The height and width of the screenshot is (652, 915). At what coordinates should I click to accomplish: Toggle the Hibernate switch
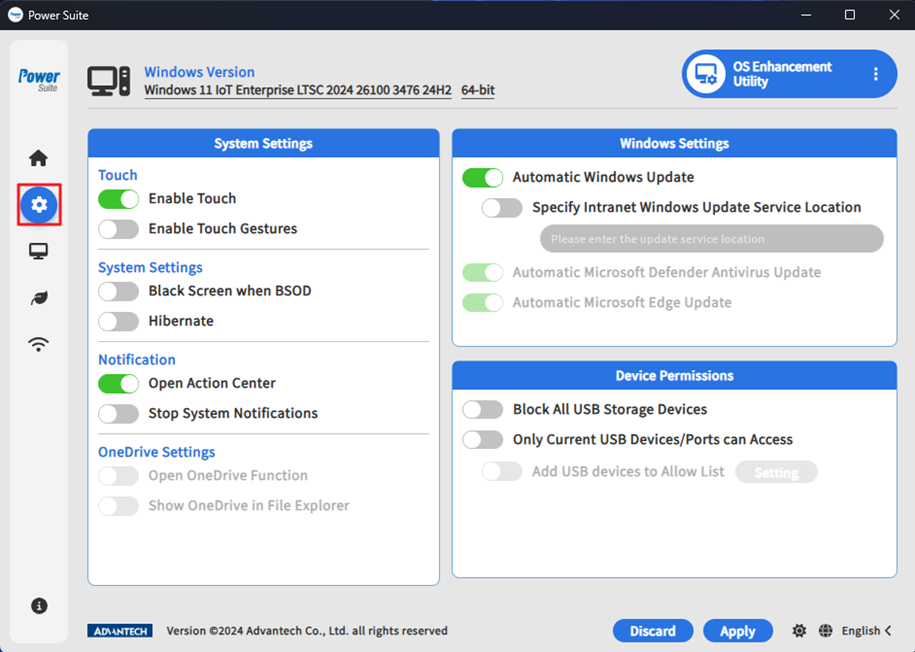[118, 321]
